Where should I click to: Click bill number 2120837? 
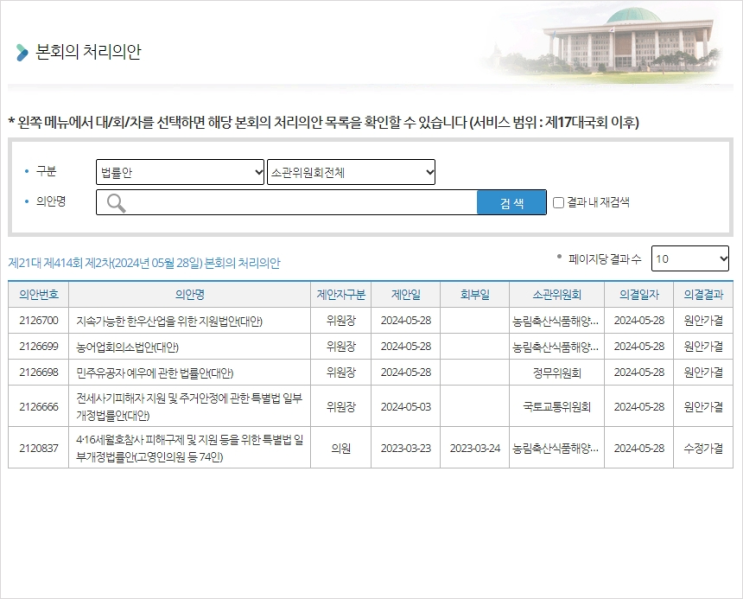pos(39,448)
